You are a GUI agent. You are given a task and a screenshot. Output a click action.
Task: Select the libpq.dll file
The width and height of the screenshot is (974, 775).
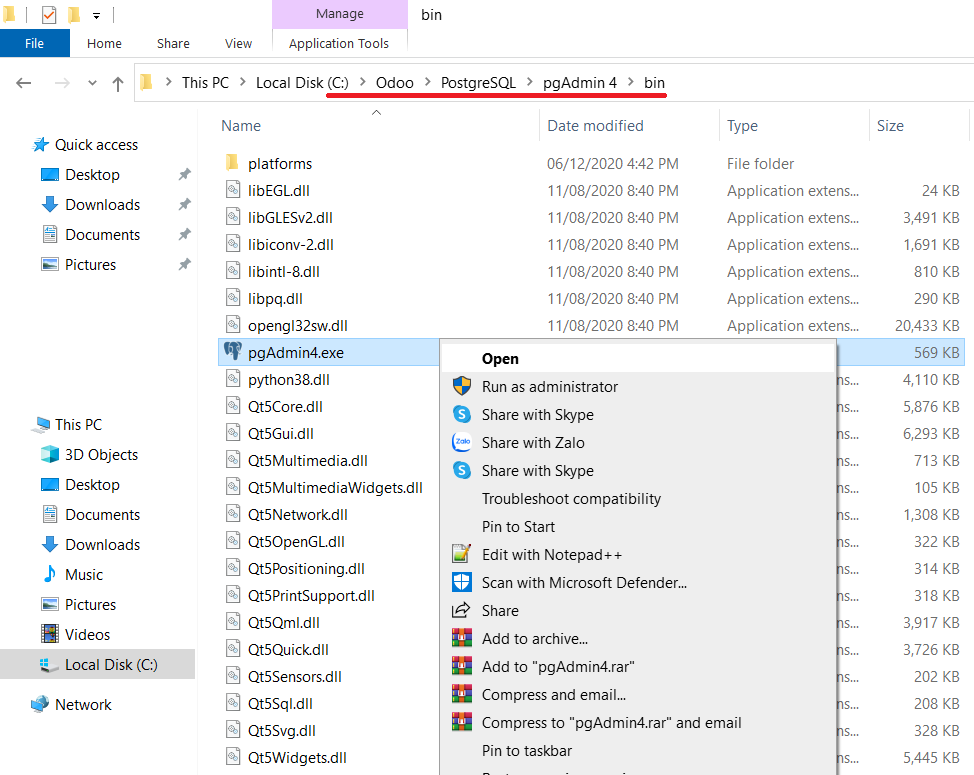(x=275, y=298)
